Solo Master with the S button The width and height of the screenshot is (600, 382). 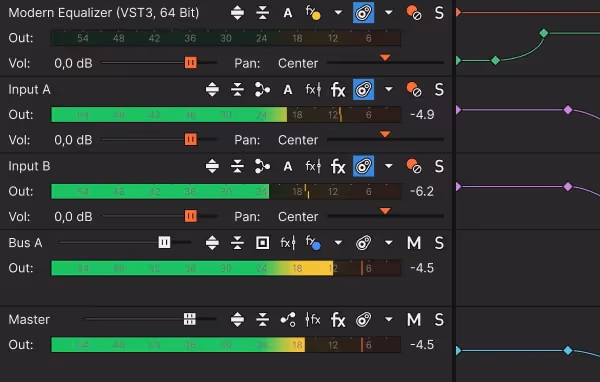[x=439, y=320]
